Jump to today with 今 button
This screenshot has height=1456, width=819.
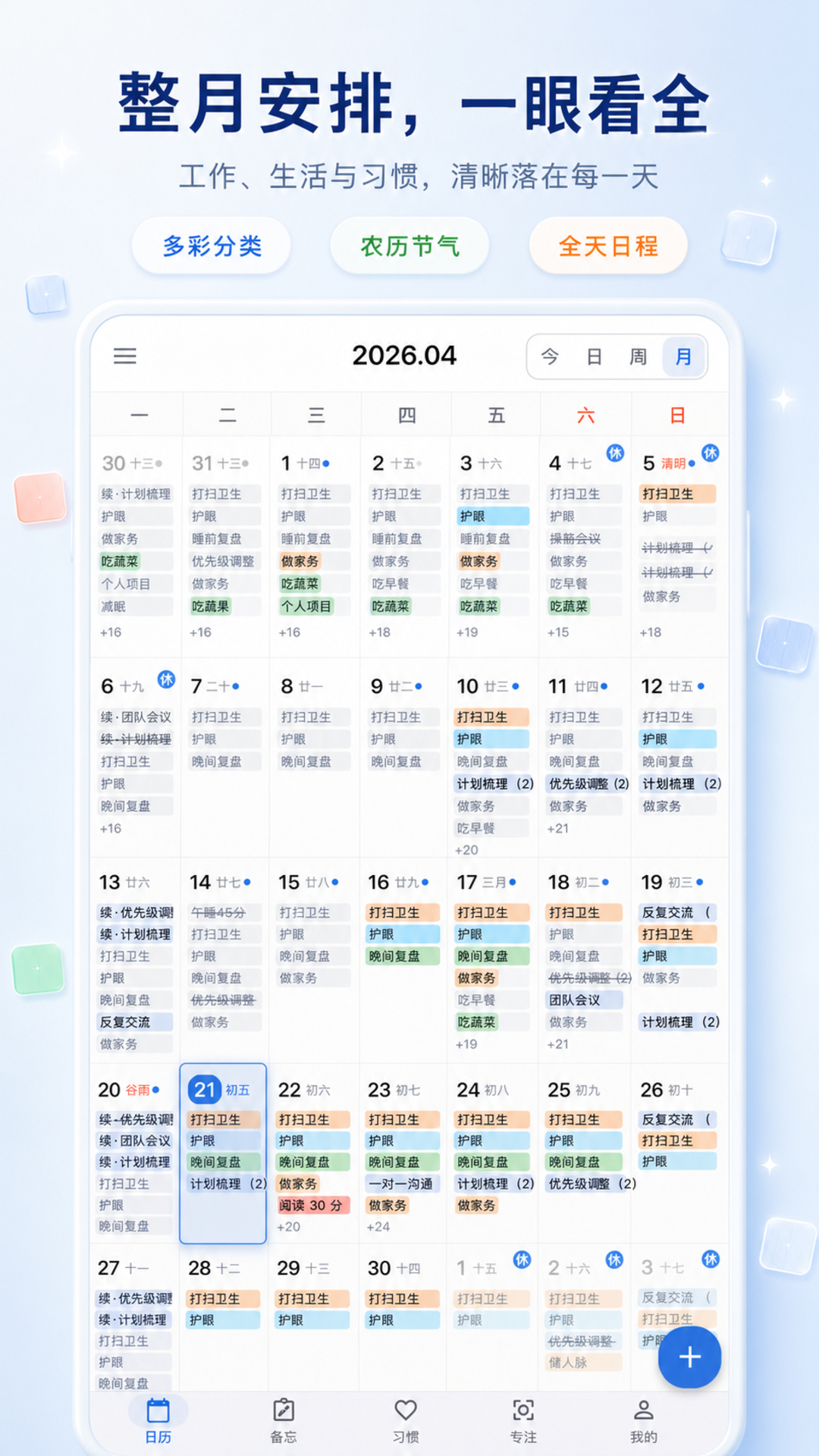coord(550,356)
